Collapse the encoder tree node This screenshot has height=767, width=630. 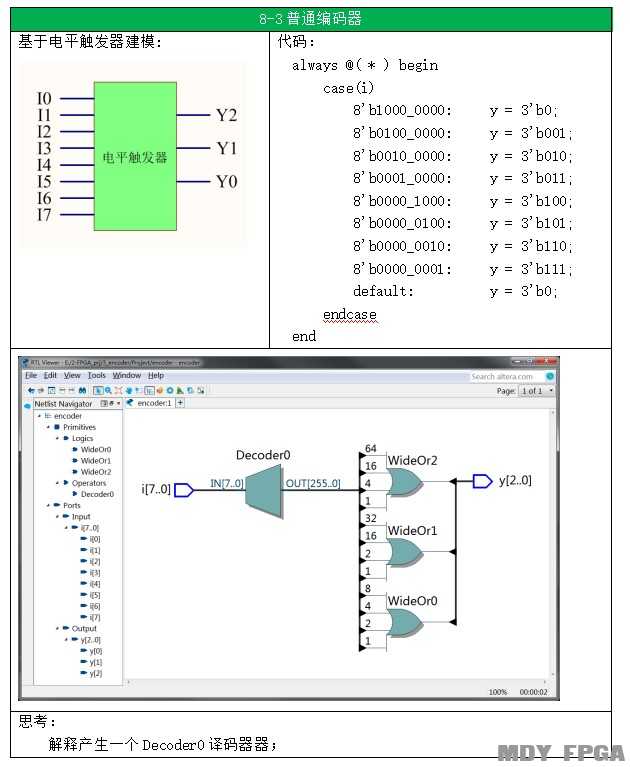(40, 416)
